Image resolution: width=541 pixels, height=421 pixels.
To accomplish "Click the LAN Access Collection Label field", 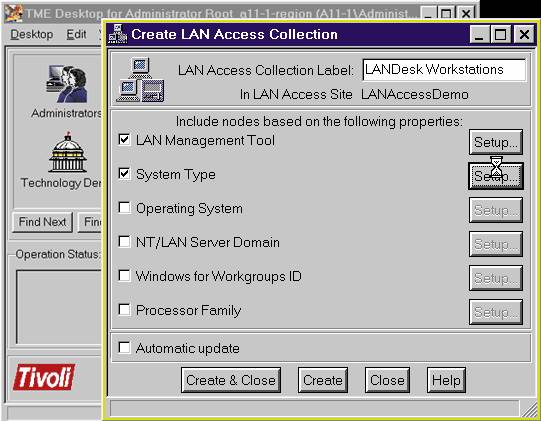I will click(445, 70).
